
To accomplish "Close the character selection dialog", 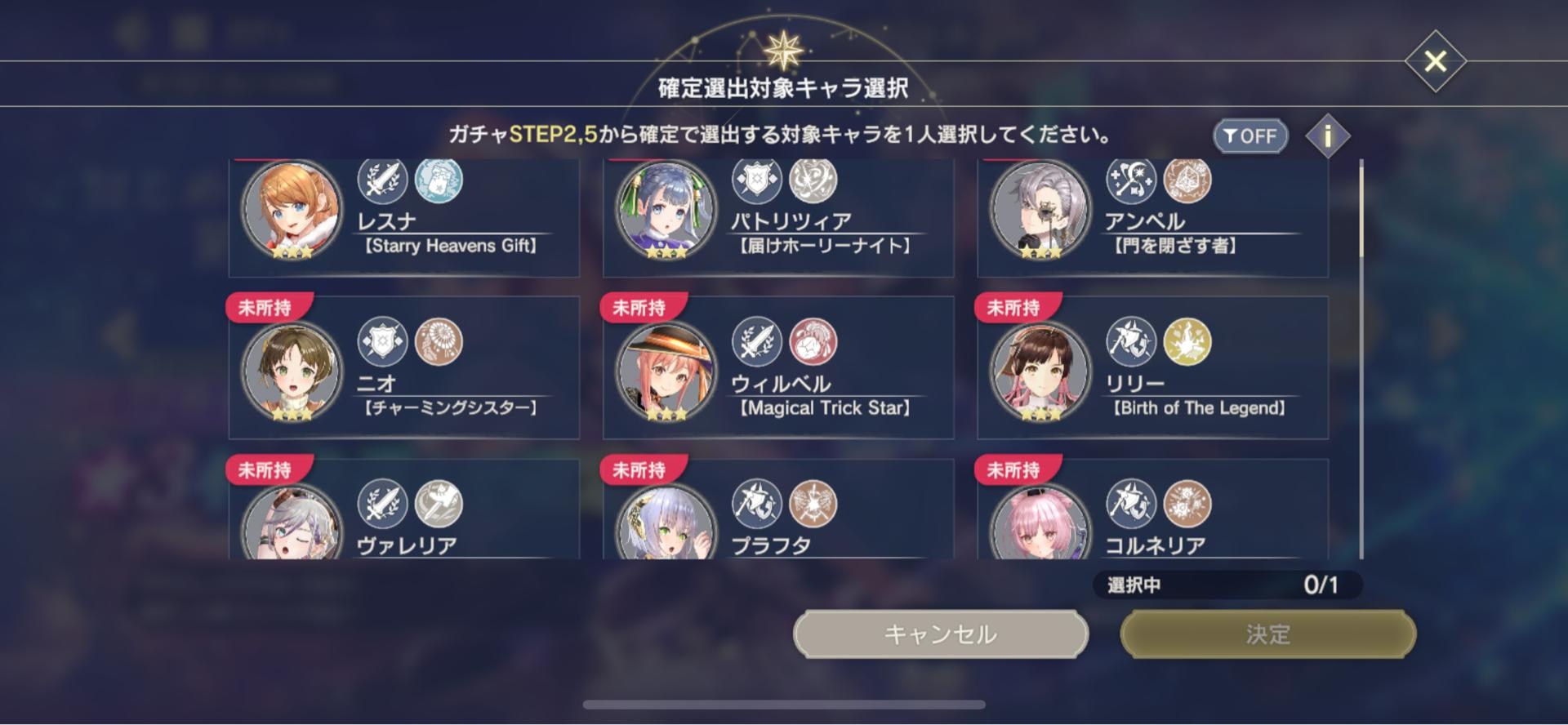I will click(1435, 61).
